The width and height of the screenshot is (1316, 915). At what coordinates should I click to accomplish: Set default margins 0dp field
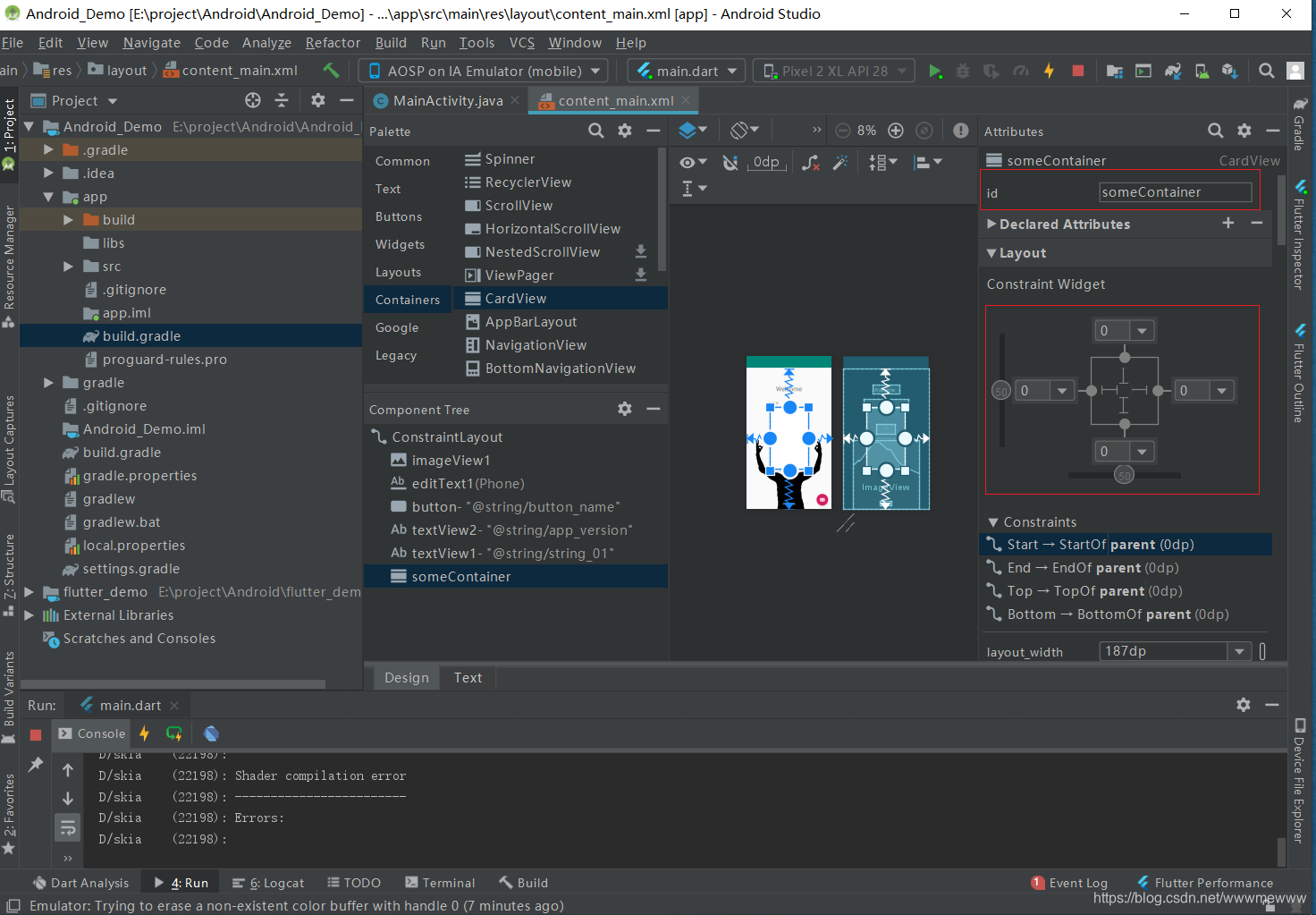tap(767, 162)
